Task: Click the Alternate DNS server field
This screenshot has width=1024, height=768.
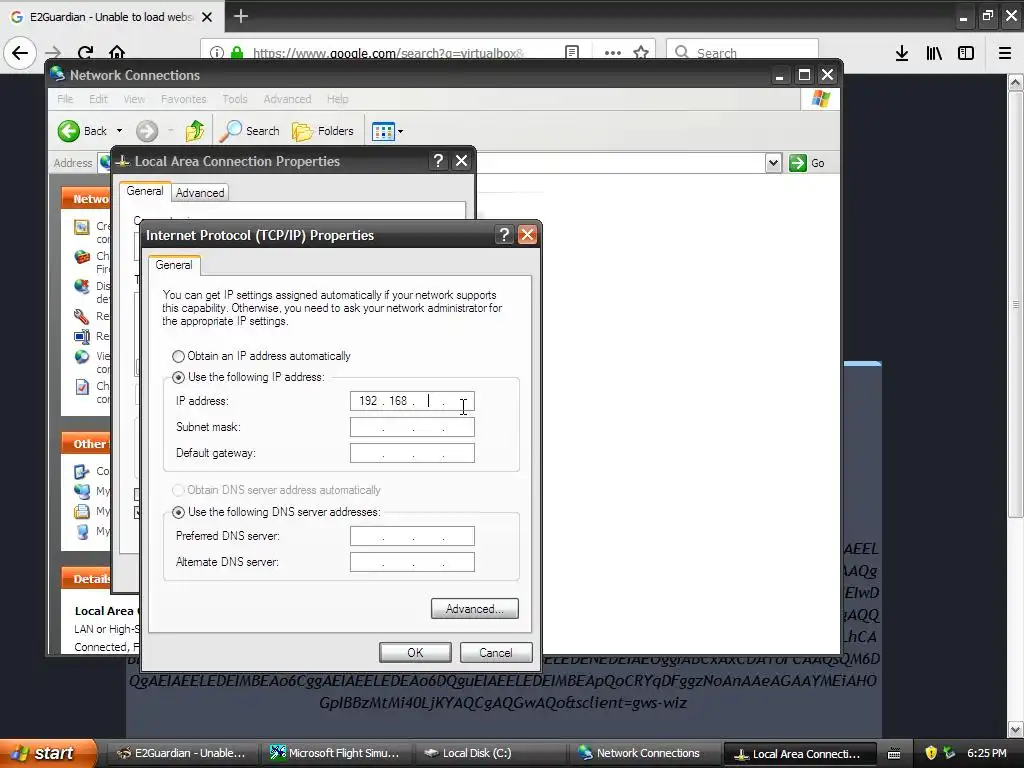Action: pos(412,562)
